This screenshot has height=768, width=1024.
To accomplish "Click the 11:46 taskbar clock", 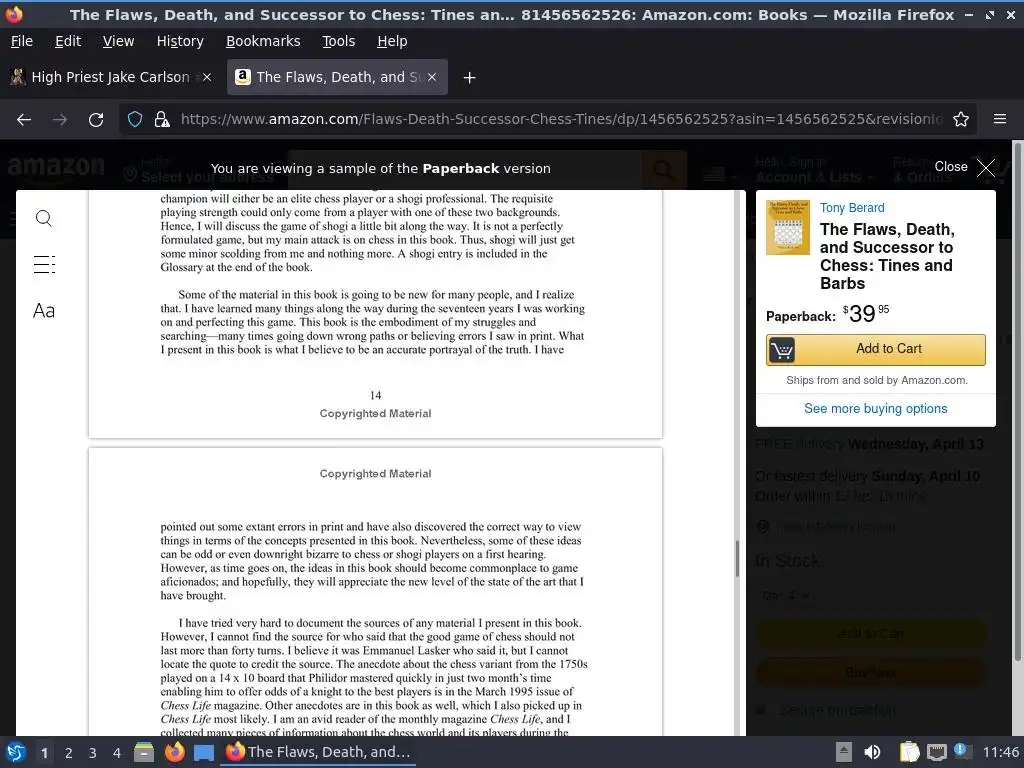I will coord(1001,753).
